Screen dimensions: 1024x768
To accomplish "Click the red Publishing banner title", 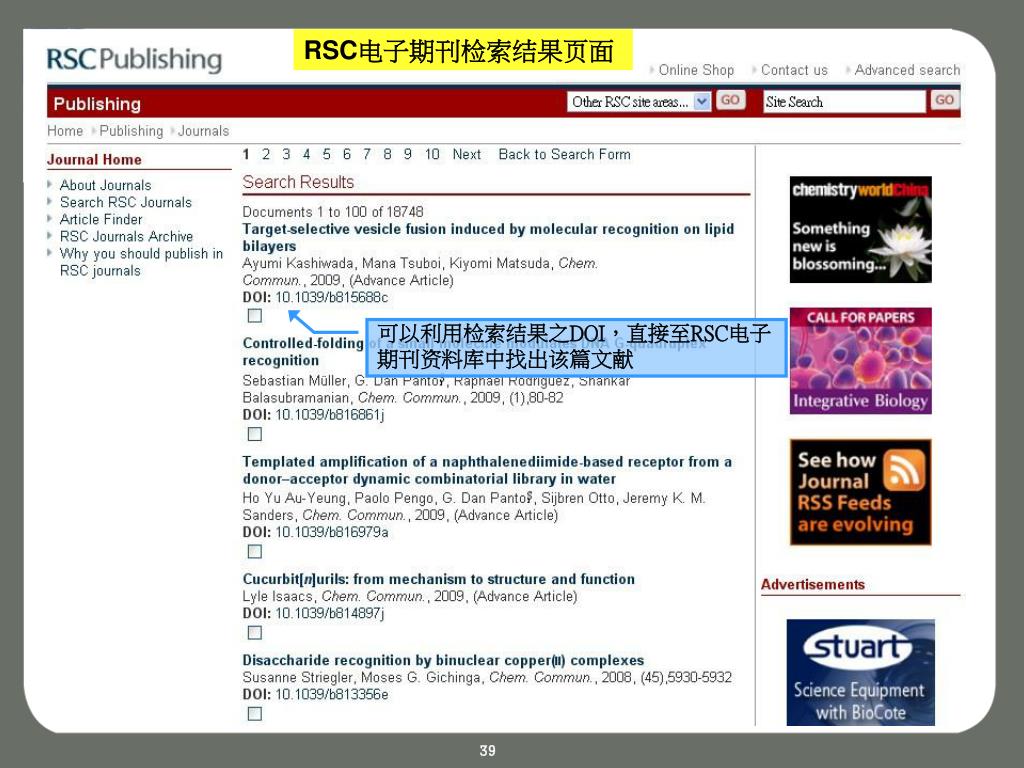I will click(x=97, y=104).
